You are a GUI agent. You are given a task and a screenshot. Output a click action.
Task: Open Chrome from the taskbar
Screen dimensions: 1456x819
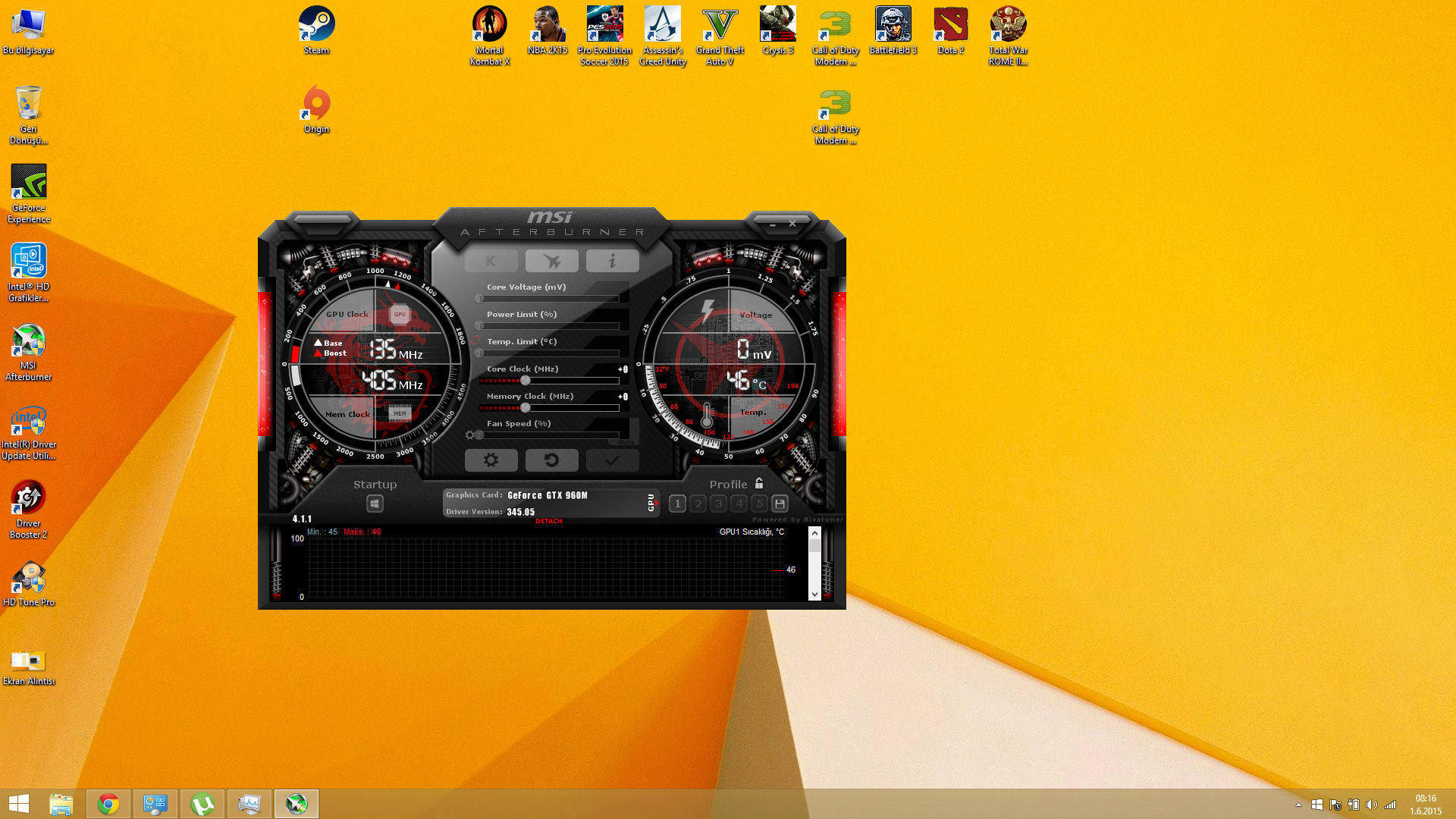[x=108, y=804]
